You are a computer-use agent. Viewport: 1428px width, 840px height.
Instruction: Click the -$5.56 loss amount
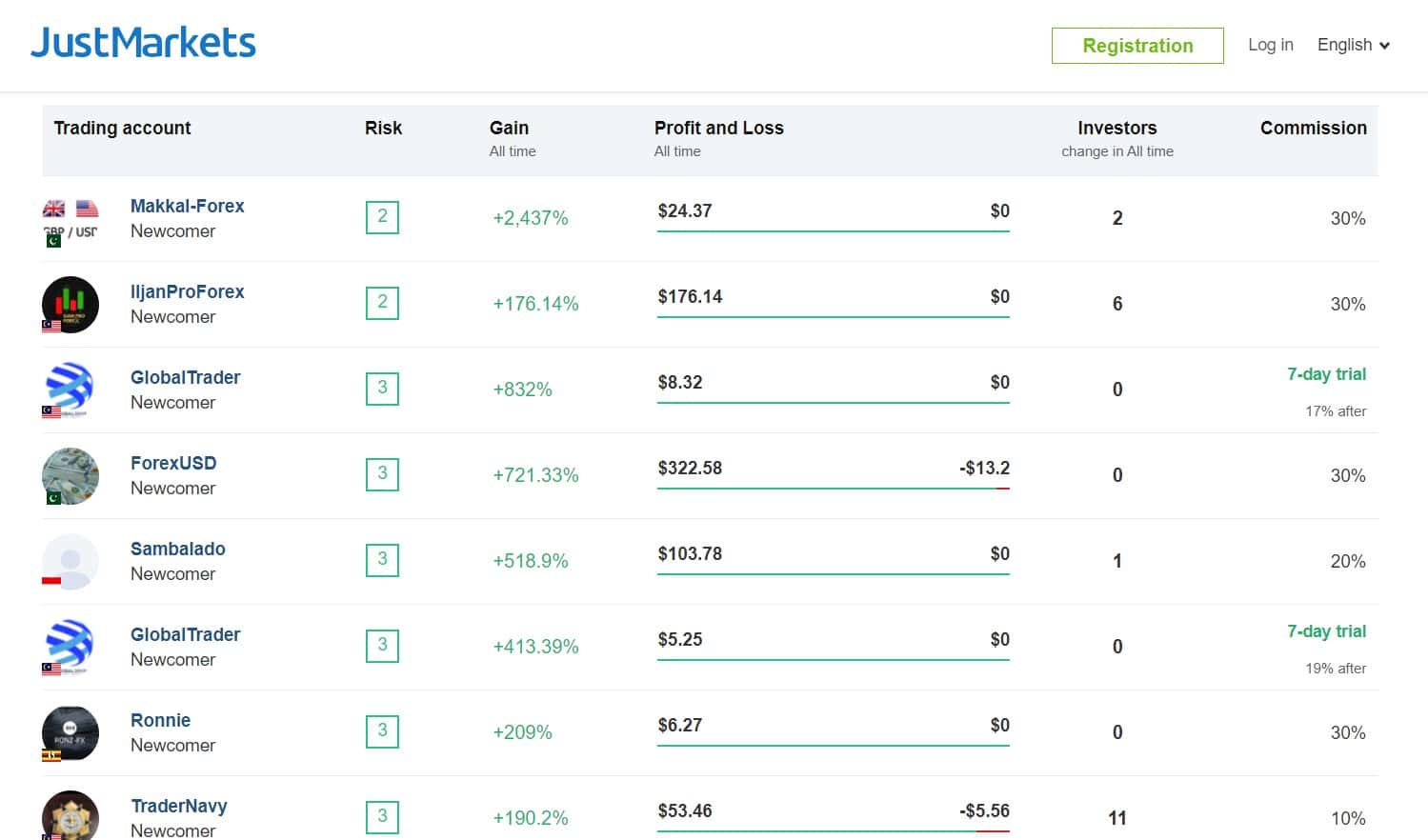coord(984,810)
